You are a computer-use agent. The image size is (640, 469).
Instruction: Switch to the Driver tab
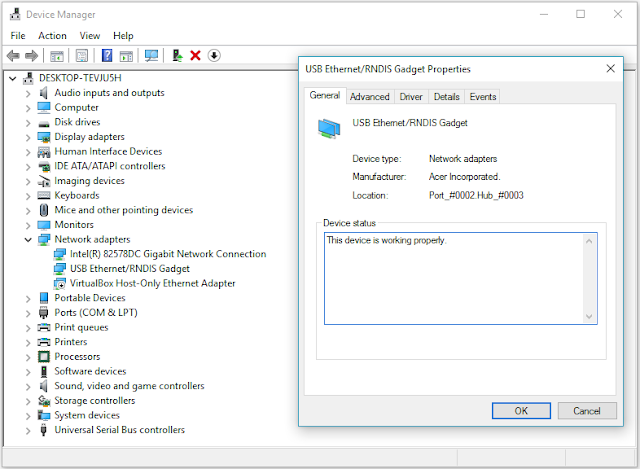pos(411,97)
